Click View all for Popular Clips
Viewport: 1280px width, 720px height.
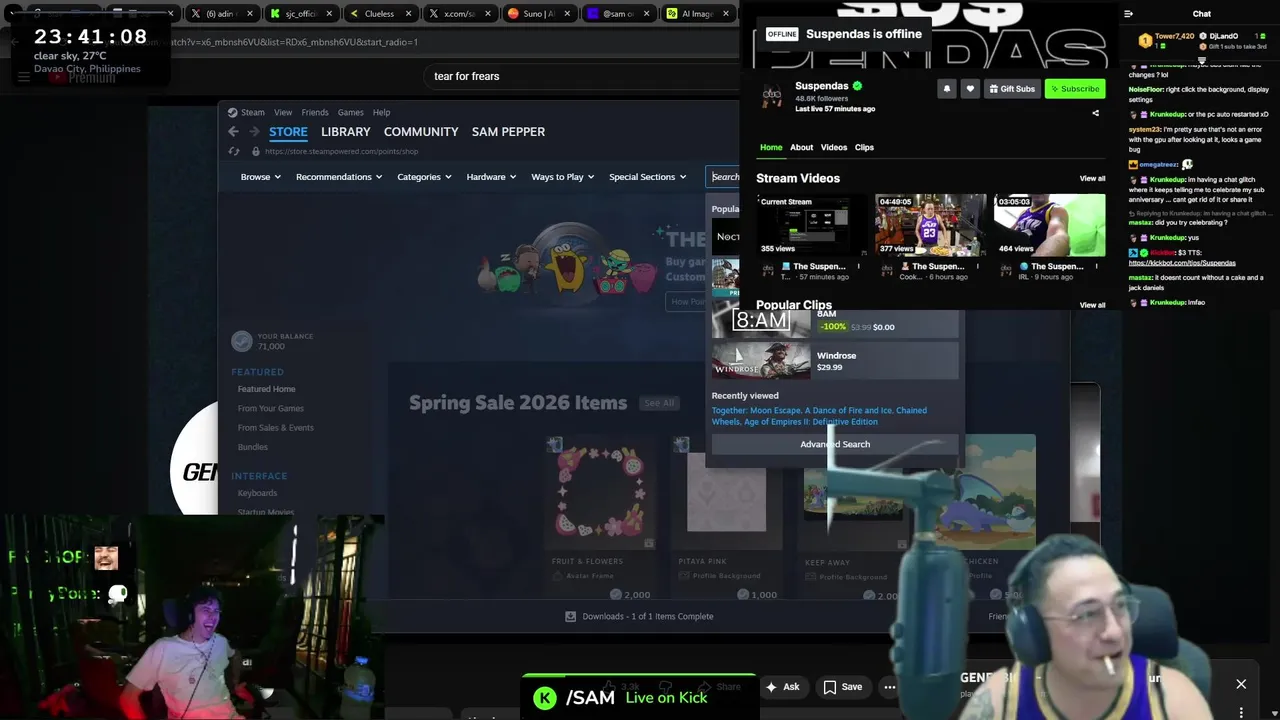point(1092,305)
